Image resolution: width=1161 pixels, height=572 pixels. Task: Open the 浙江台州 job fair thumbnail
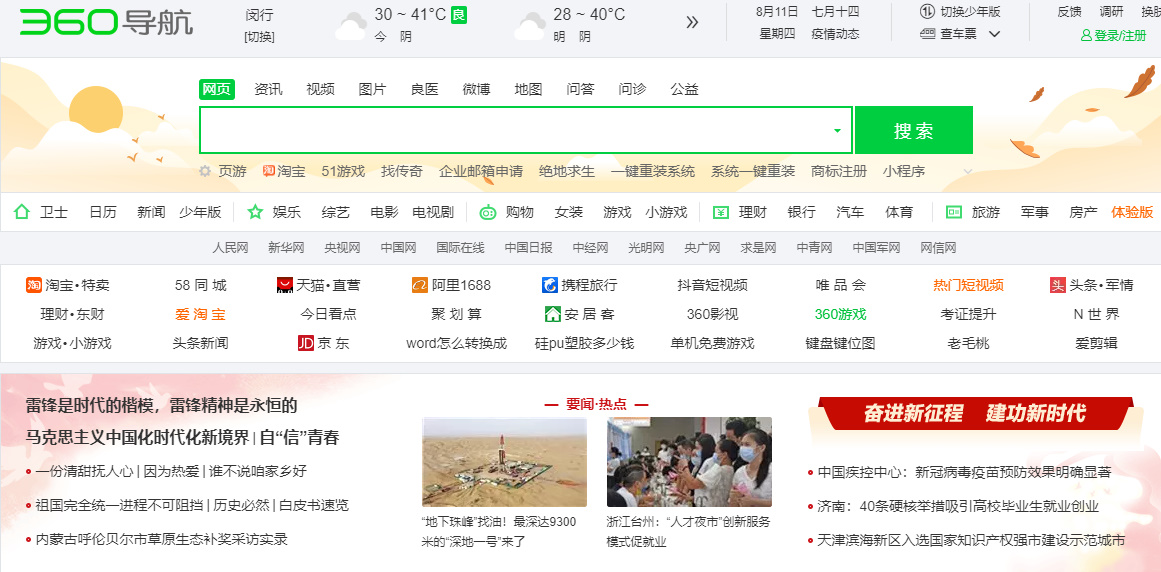coord(689,462)
